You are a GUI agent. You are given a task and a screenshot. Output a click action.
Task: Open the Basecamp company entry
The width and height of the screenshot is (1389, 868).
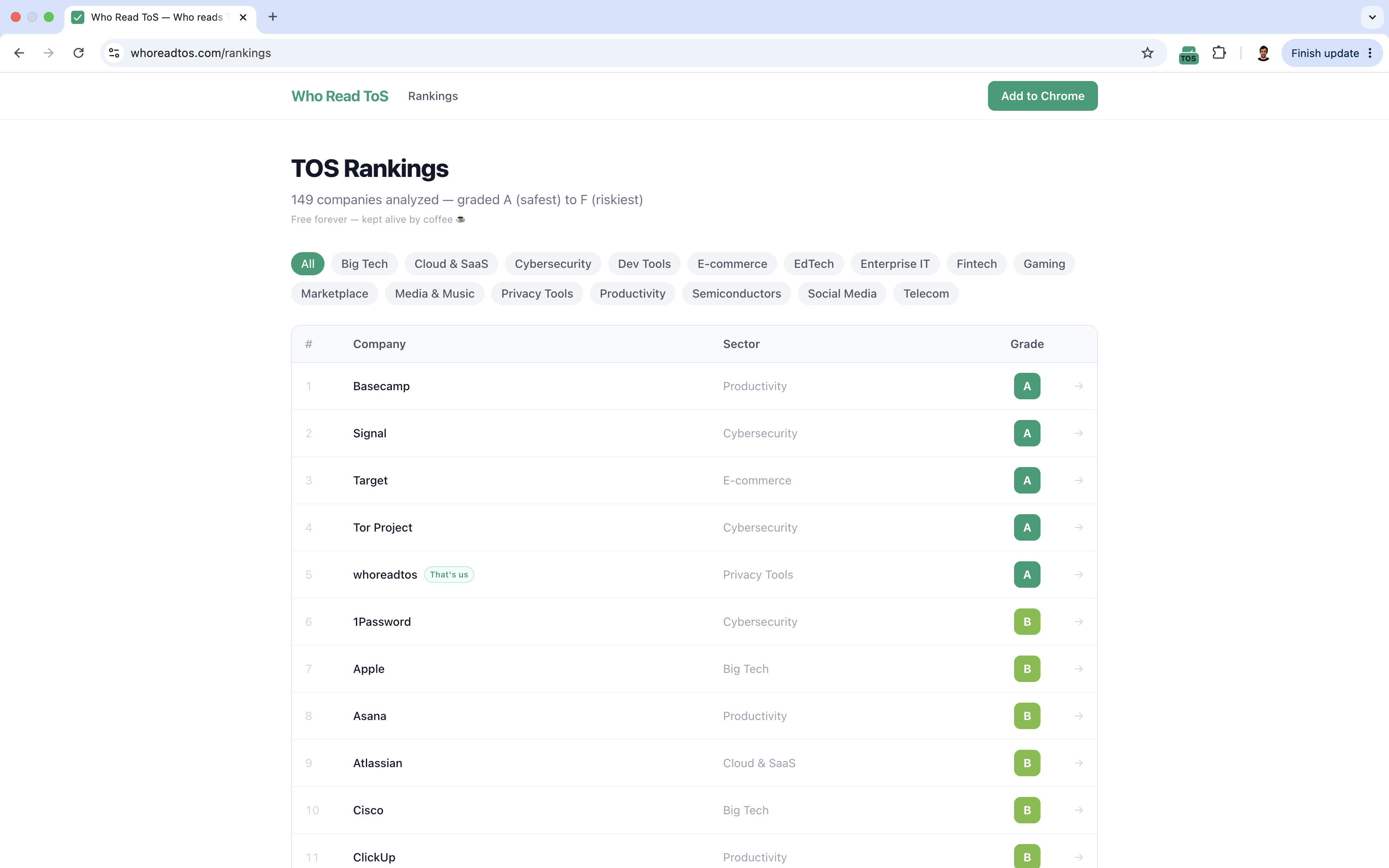[x=381, y=386]
